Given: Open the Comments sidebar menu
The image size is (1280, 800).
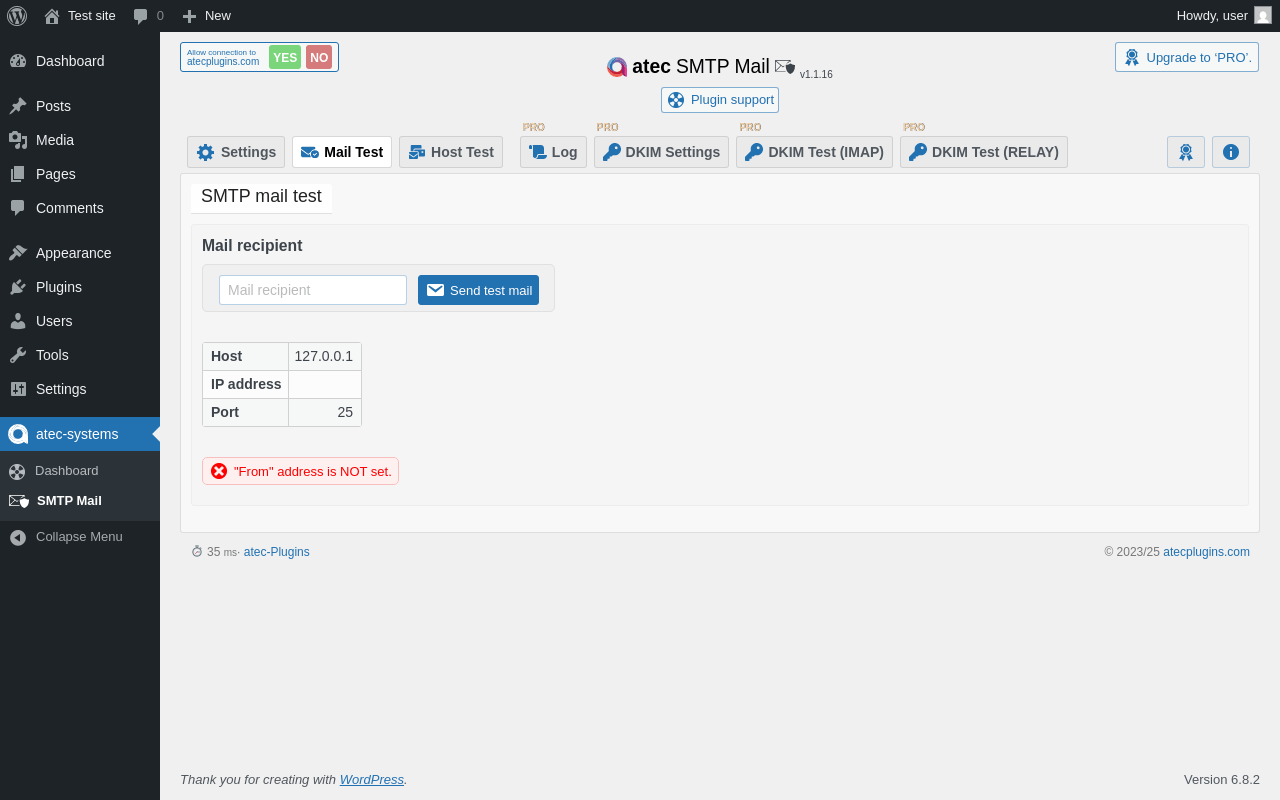Looking at the screenshot, I should tap(80, 208).
